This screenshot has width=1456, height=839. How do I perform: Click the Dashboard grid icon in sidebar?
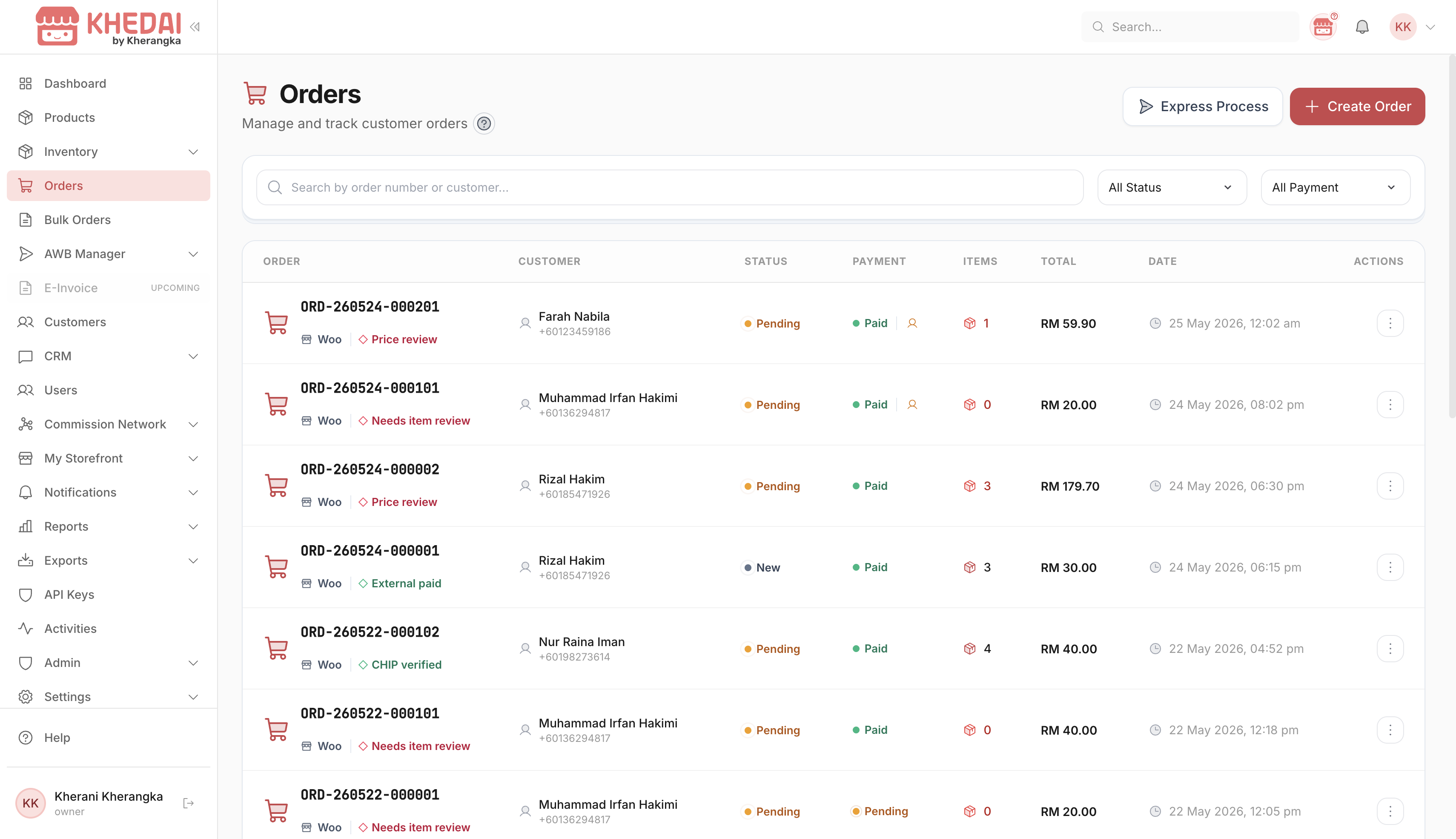[x=26, y=83]
